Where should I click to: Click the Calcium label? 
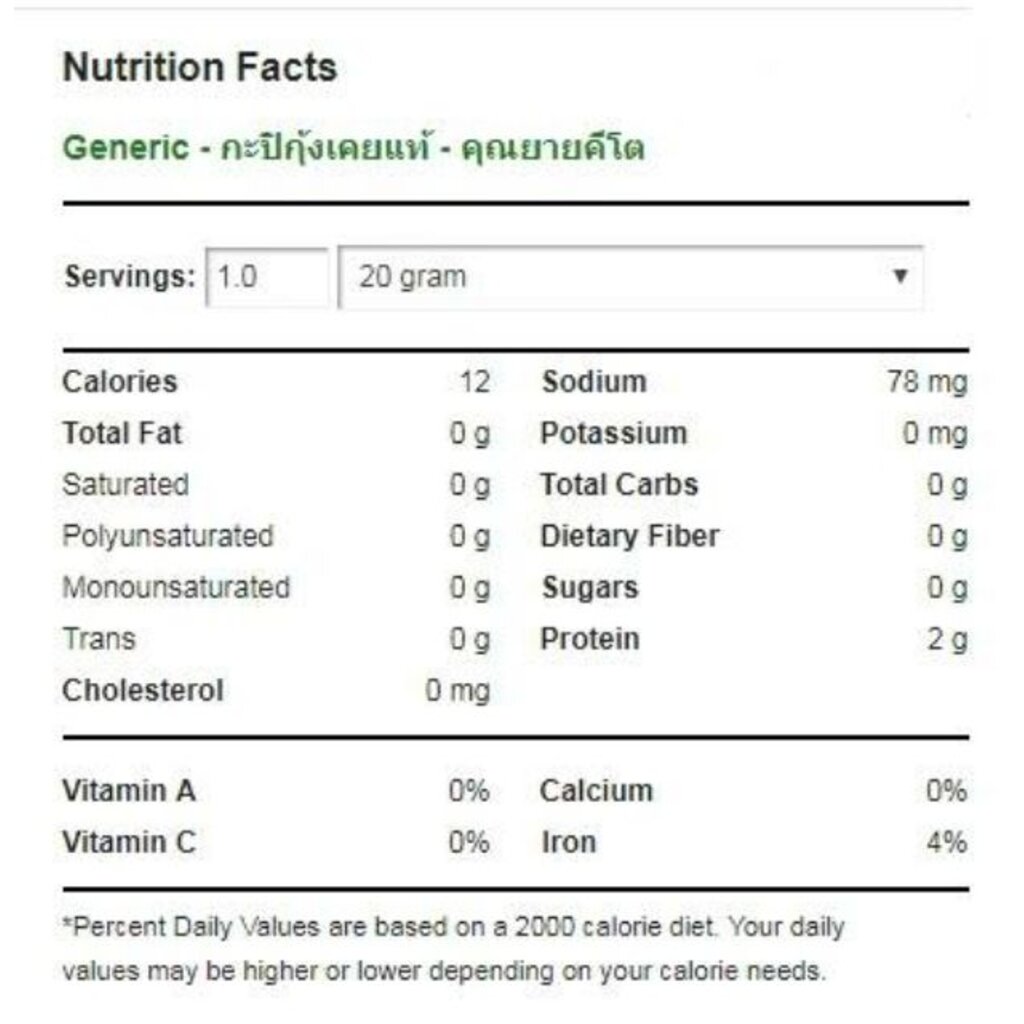pyautogui.click(x=596, y=792)
